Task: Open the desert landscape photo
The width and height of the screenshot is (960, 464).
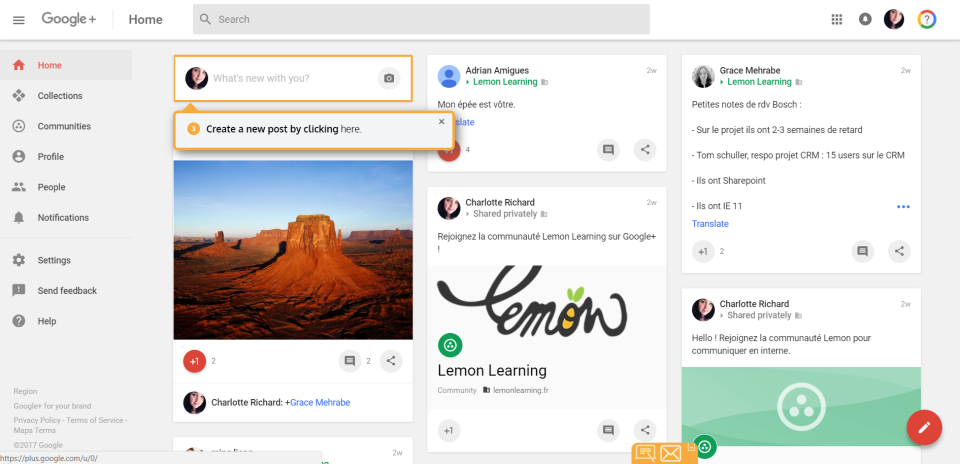Action: tap(293, 250)
